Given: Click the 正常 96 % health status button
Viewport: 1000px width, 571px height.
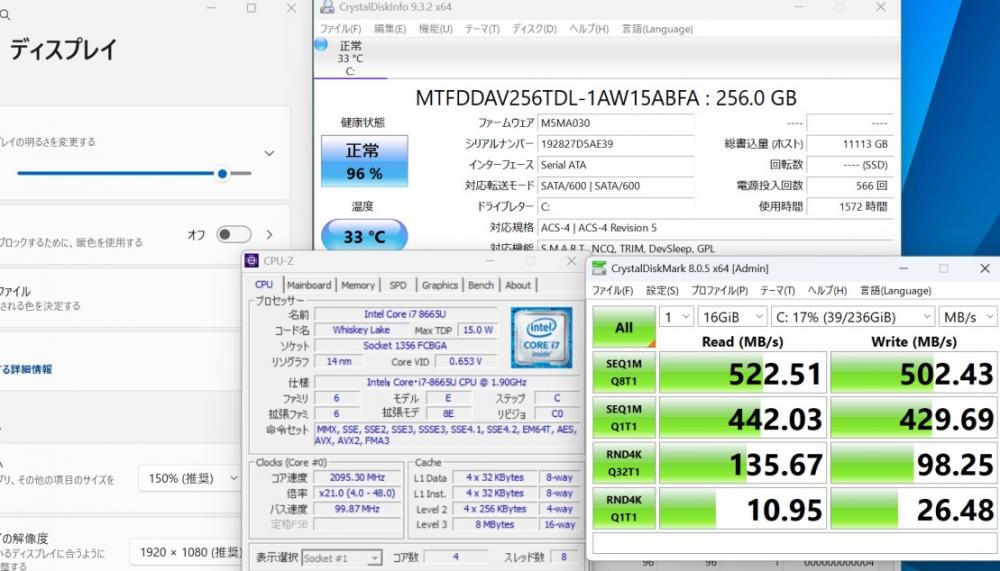Looking at the screenshot, I should pyautogui.click(x=364, y=161).
